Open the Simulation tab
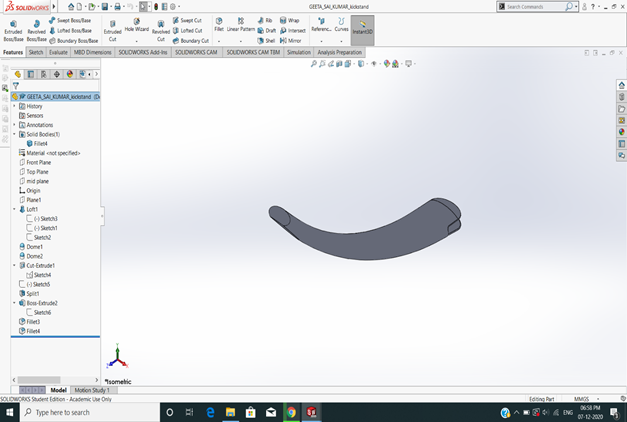The width and height of the screenshot is (627, 422). pyautogui.click(x=299, y=52)
